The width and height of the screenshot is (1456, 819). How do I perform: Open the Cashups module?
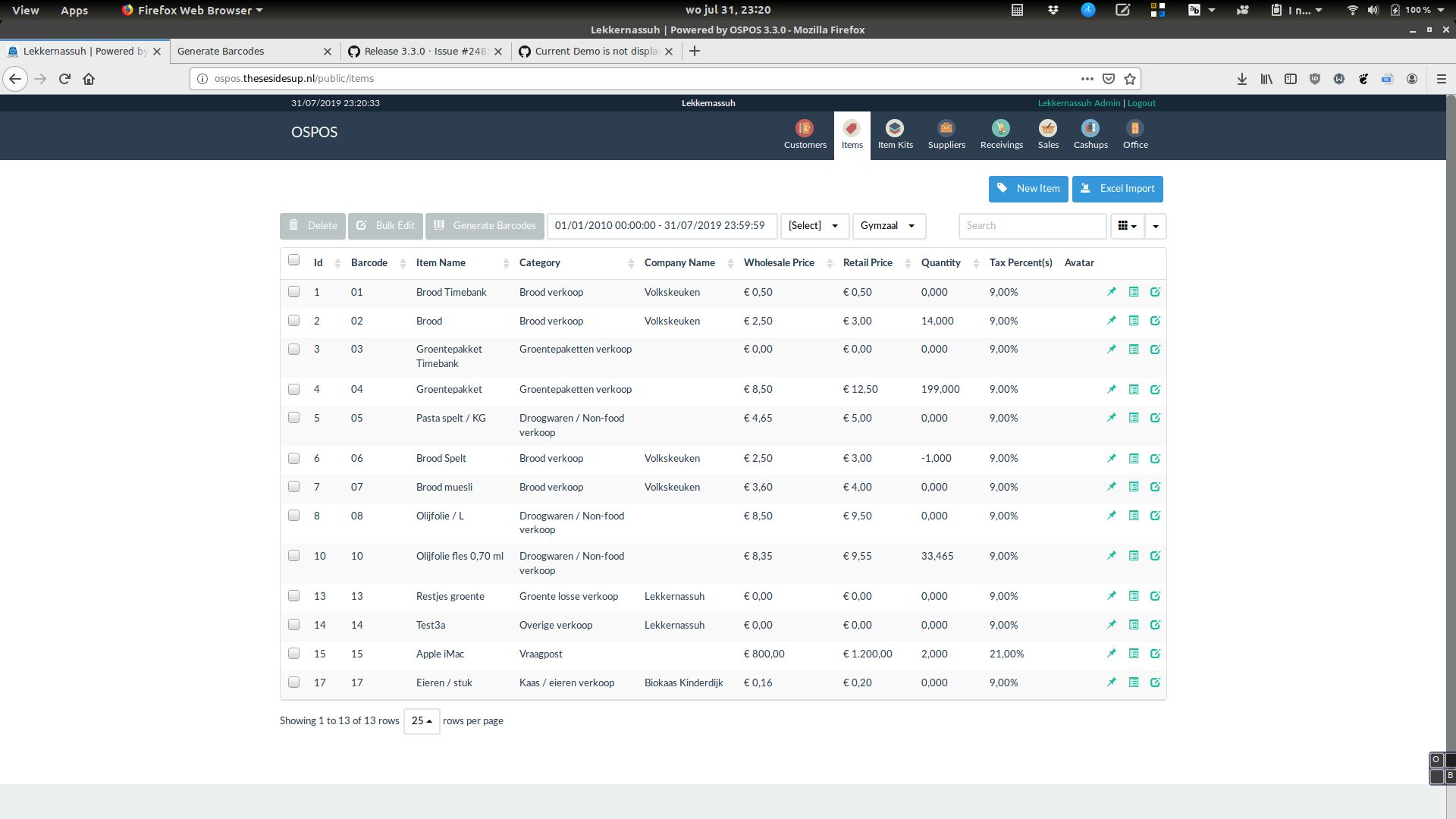[1090, 135]
